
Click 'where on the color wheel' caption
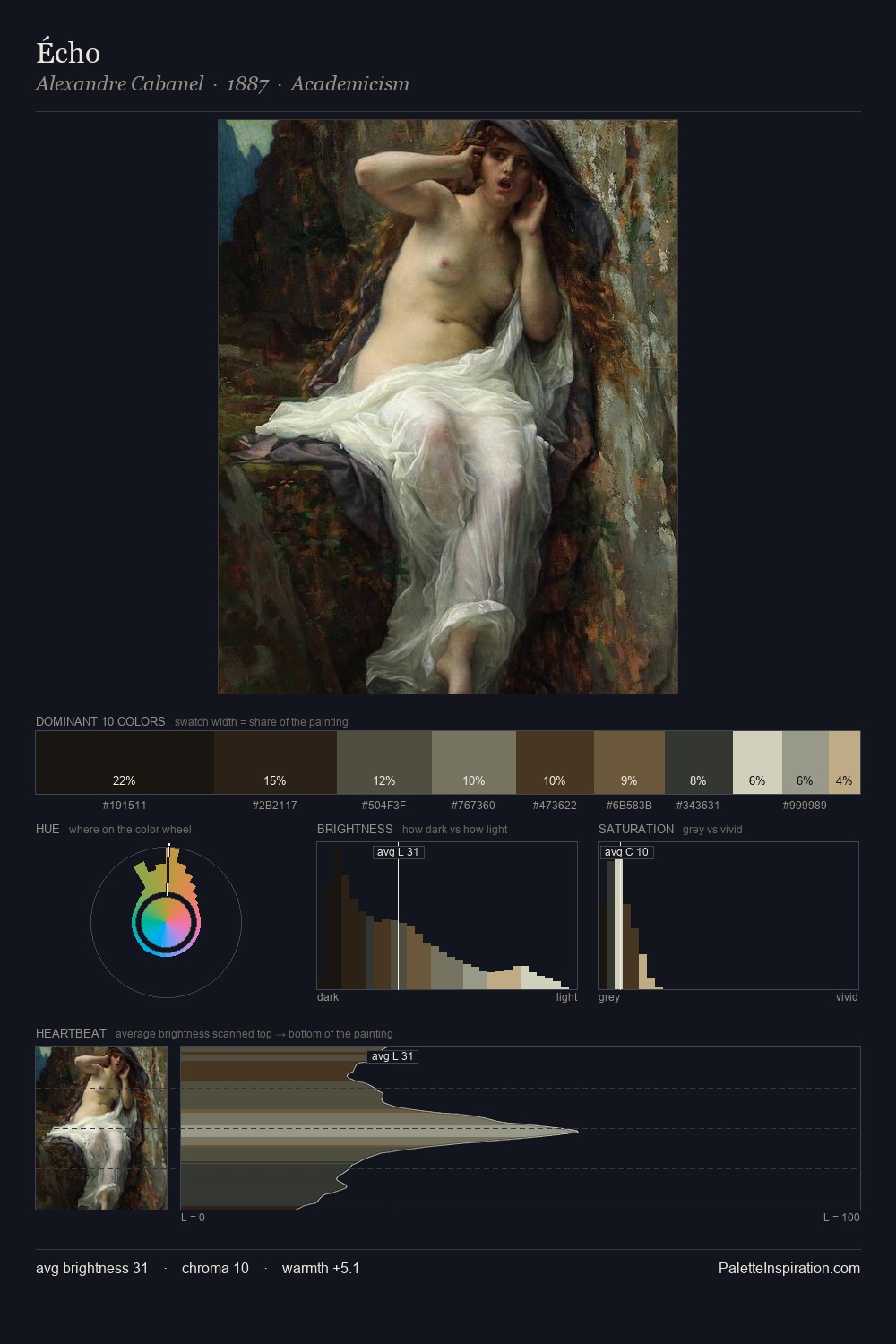(x=130, y=829)
